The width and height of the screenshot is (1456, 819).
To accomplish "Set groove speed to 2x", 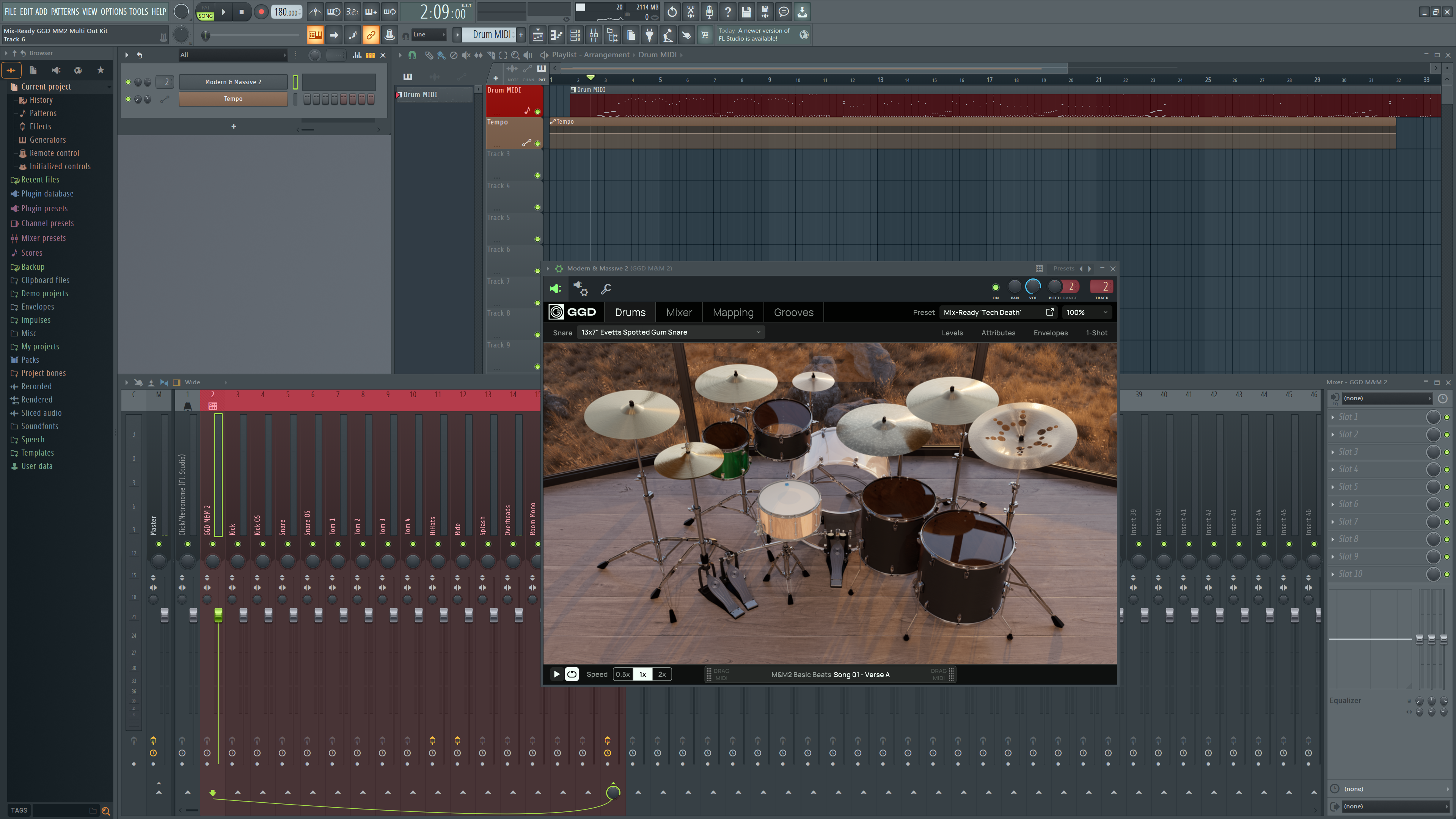I will click(x=661, y=674).
